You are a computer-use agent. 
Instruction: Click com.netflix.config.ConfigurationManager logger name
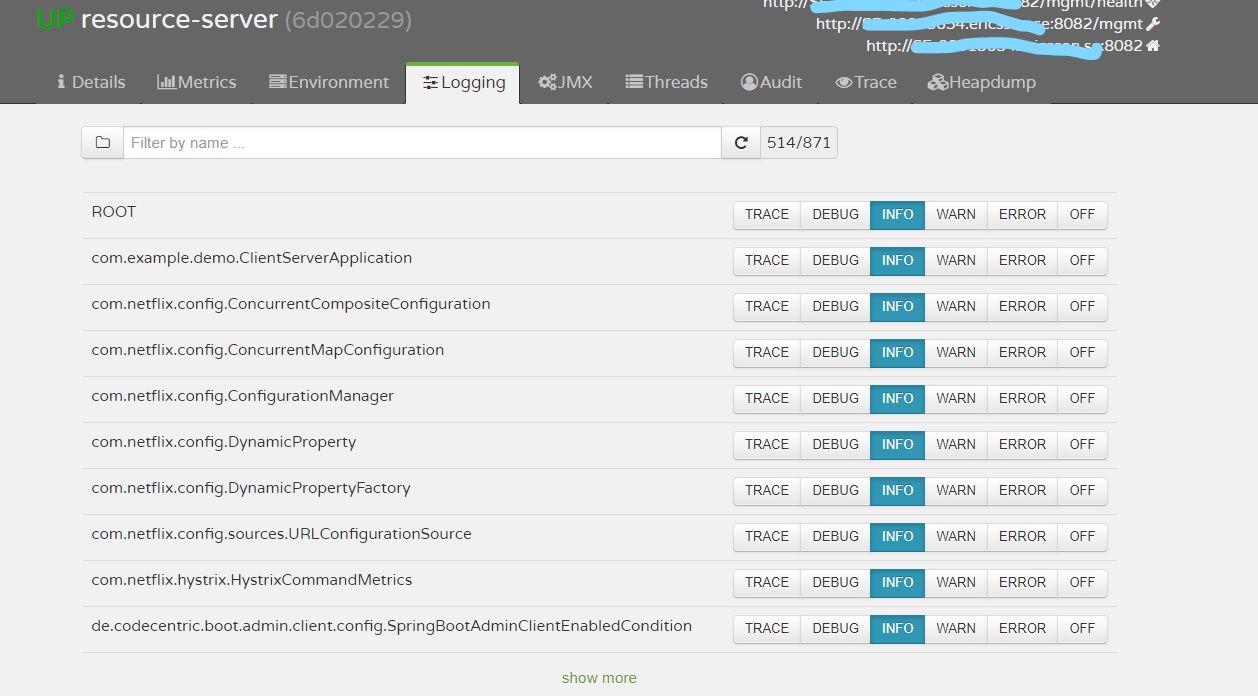243,396
